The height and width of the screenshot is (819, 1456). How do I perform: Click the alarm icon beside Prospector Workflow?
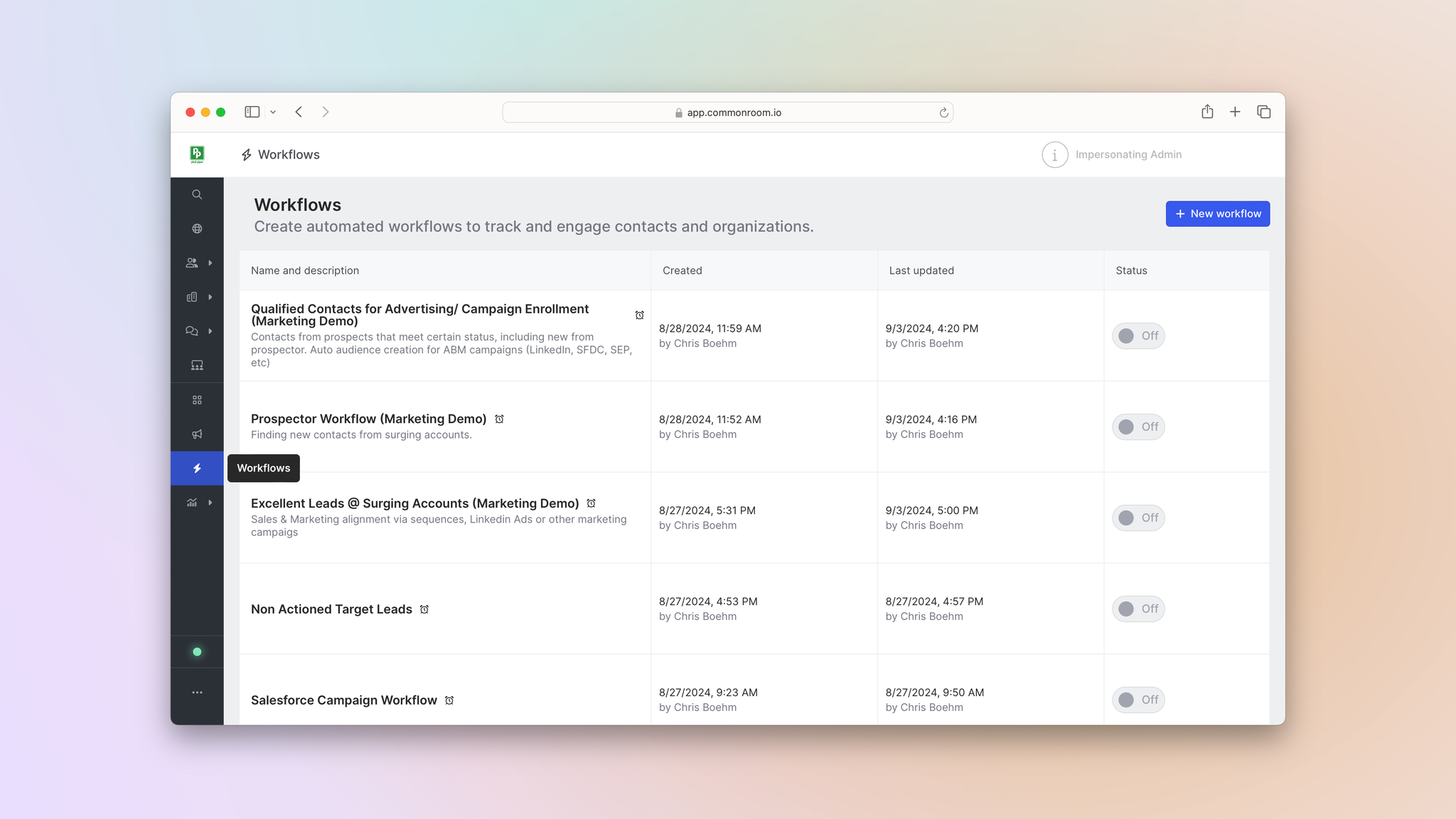(499, 419)
